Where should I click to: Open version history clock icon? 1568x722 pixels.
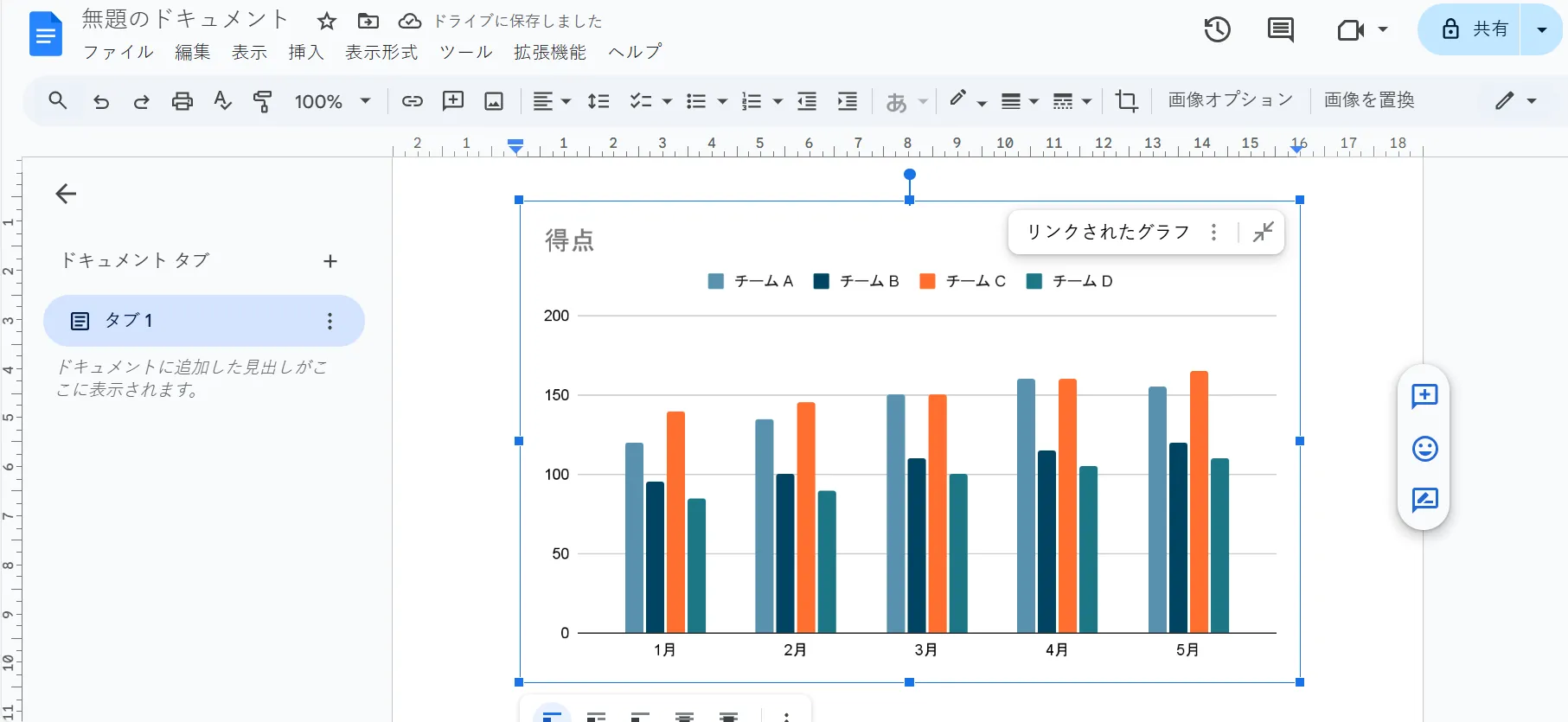(1217, 29)
